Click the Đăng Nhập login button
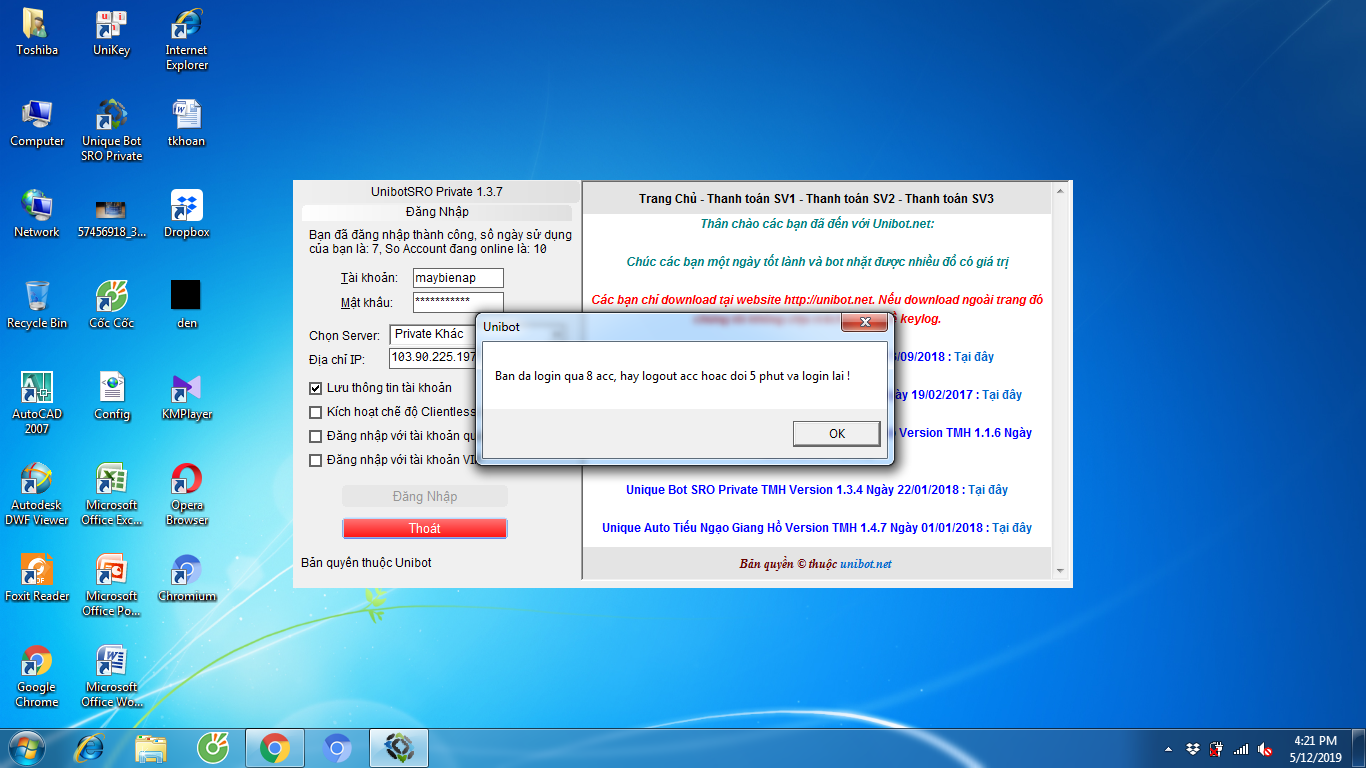This screenshot has height=768, width=1366. tap(425, 496)
